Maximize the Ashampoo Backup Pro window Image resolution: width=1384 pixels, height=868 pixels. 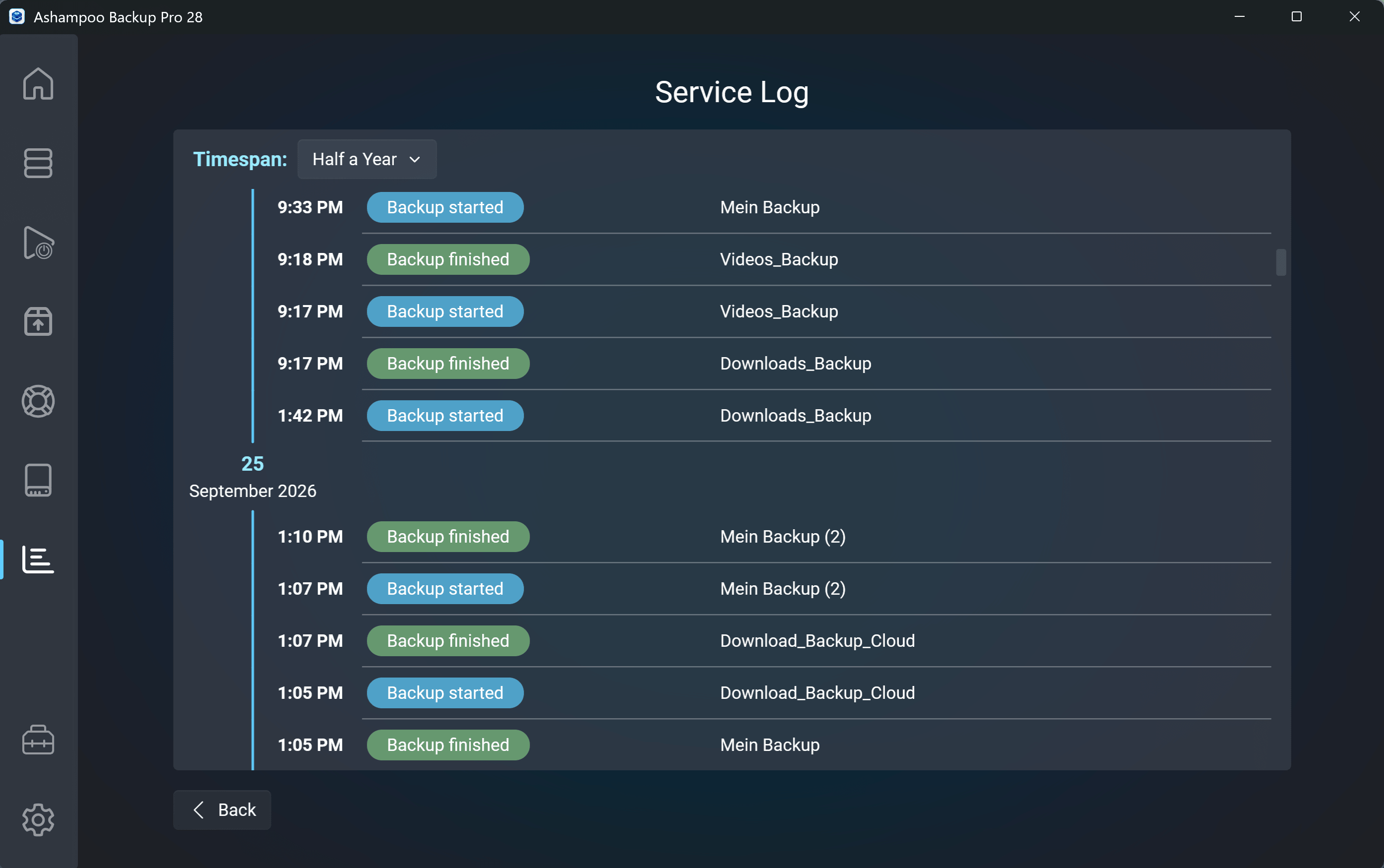point(1297,17)
